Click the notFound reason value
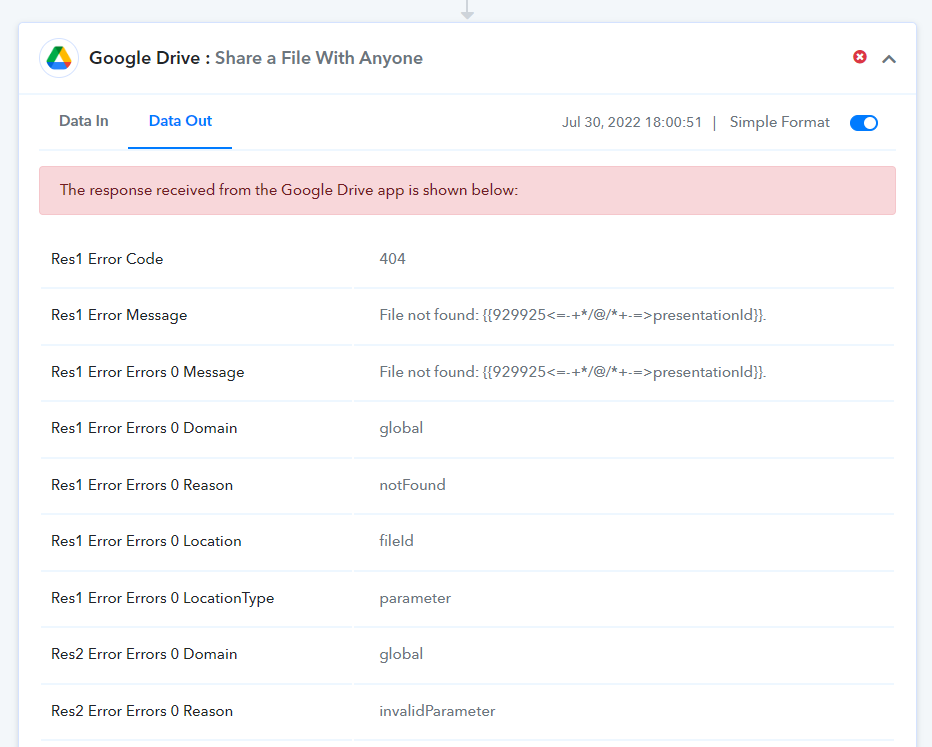 413,485
